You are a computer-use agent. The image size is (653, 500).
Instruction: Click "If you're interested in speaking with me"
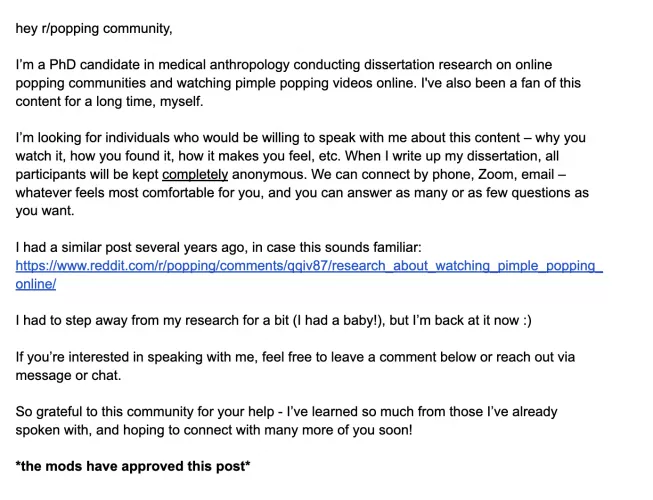[x=143, y=357]
